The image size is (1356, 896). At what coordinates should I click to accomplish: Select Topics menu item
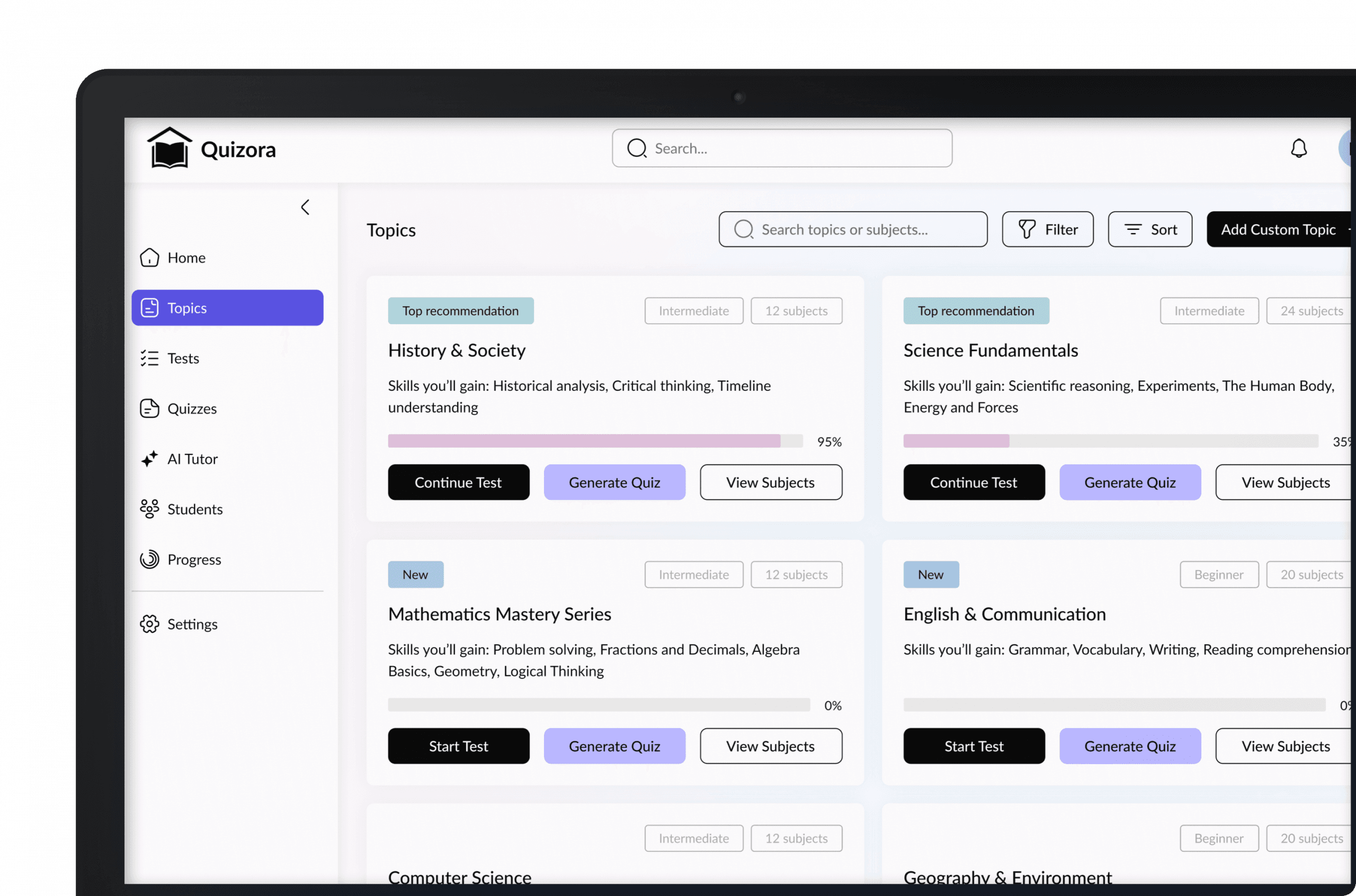227,308
